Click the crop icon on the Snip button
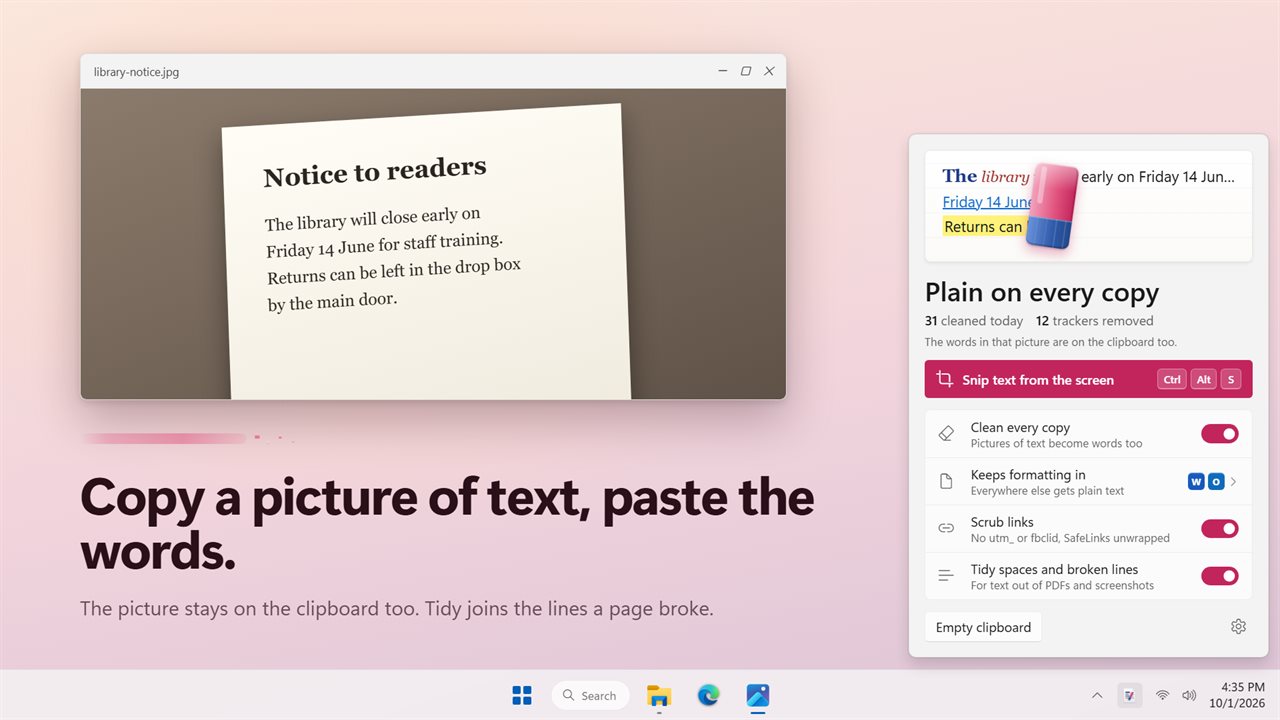Screen dimensions: 1280x720 [x=945, y=379]
